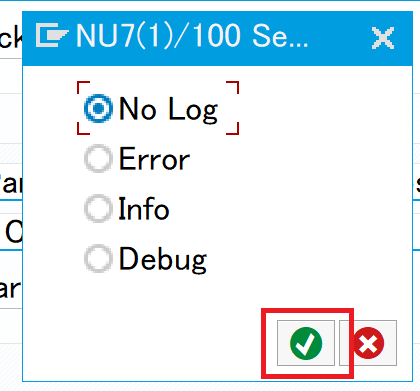Select the No Log radio button
This screenshot has width=420, height=391.
pyautogui.click(x=98, y=108)
